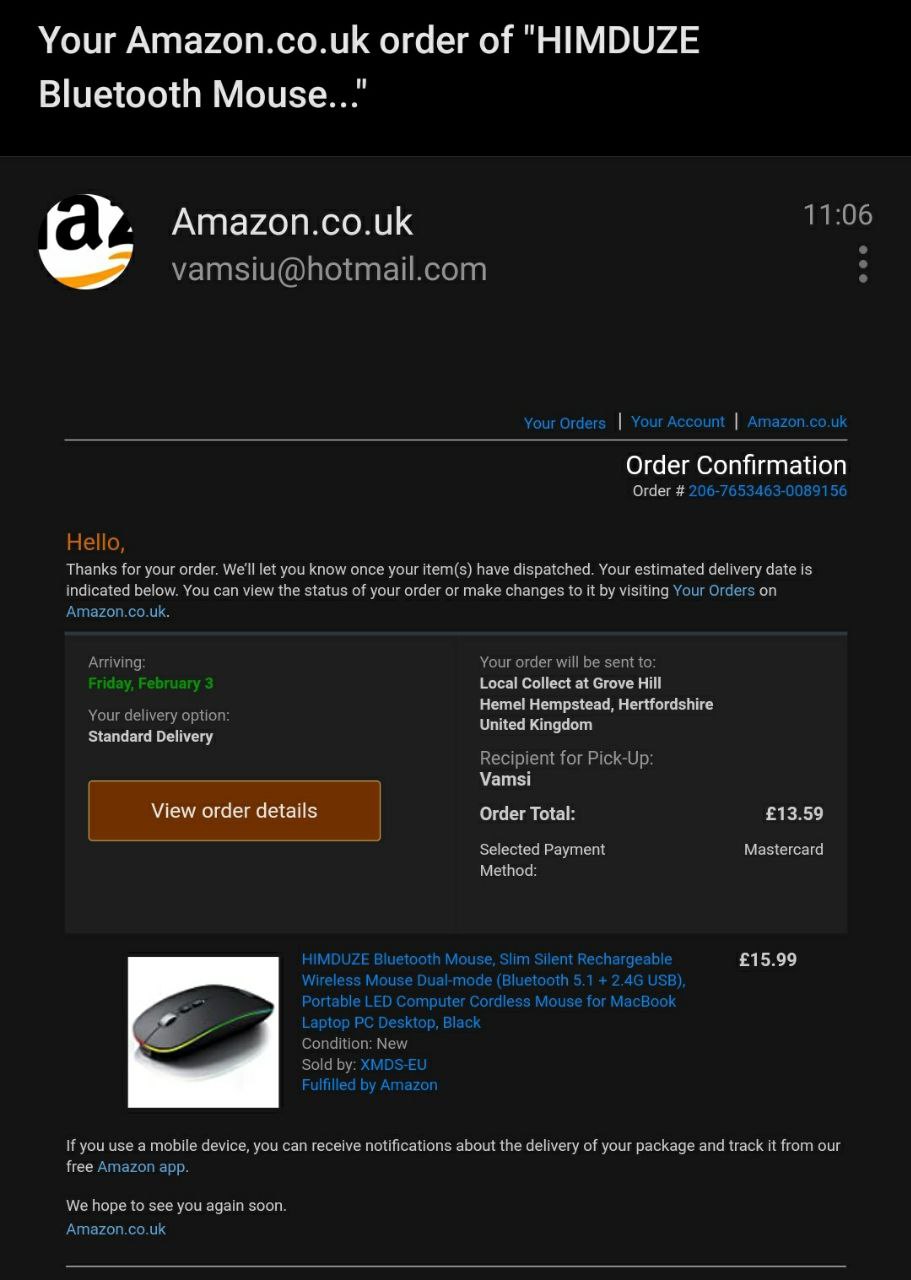View the mouse product thumbnail image
911x1280 pixels.
coord(204,1032)
